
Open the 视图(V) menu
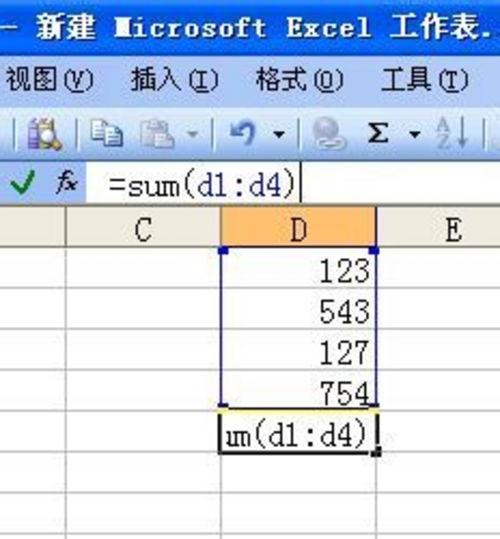click(x=50, y=80)
